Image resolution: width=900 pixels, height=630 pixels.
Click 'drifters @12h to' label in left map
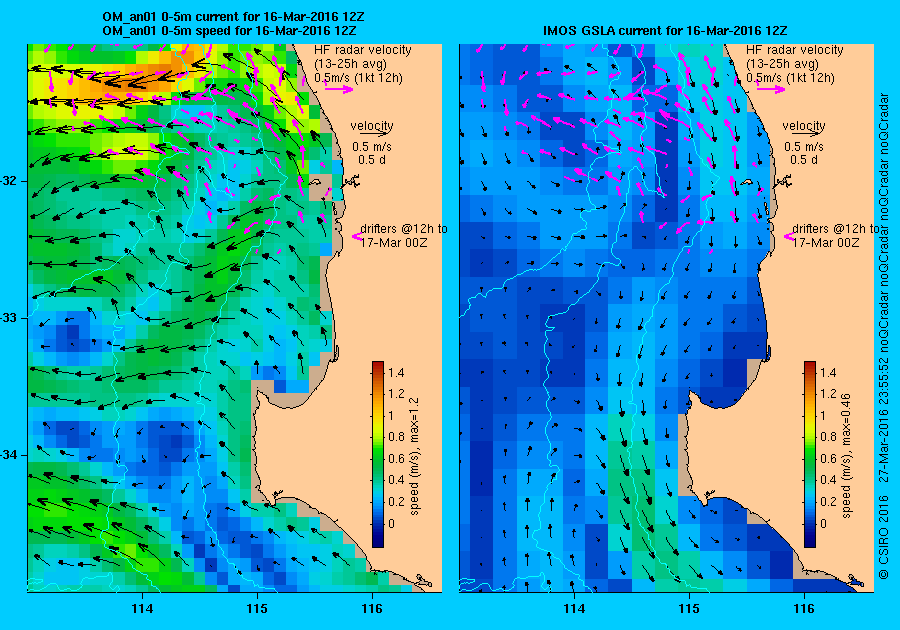coord(404,228)
